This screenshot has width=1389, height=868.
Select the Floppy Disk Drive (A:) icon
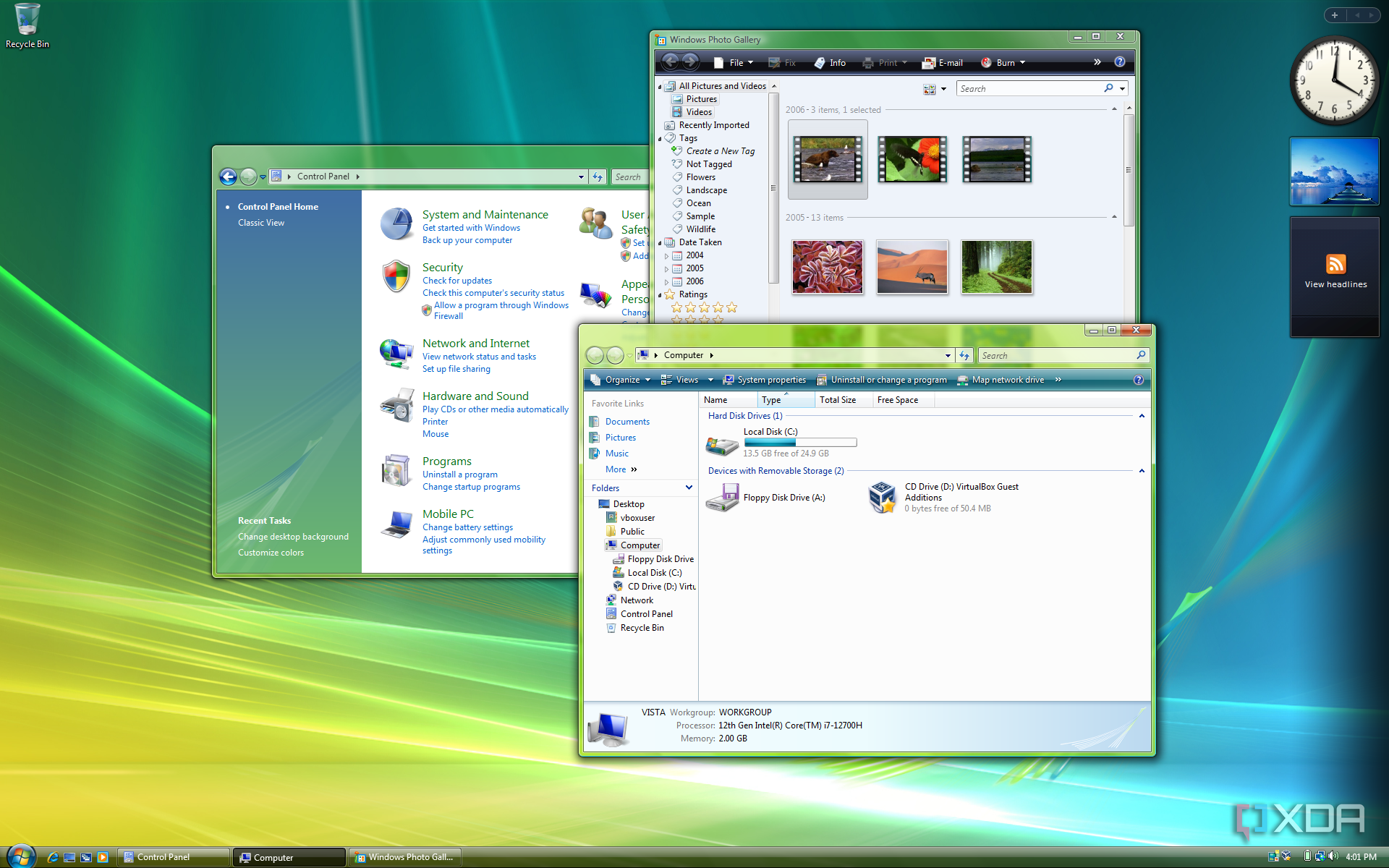click(x=721, y=498)
